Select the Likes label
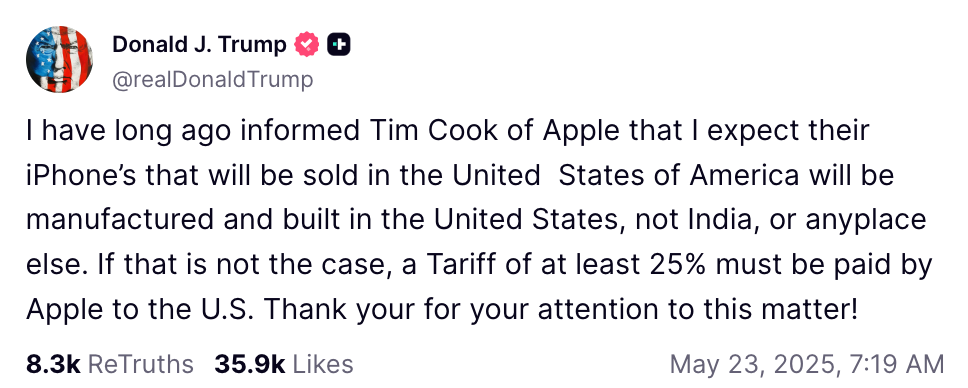 323,364
